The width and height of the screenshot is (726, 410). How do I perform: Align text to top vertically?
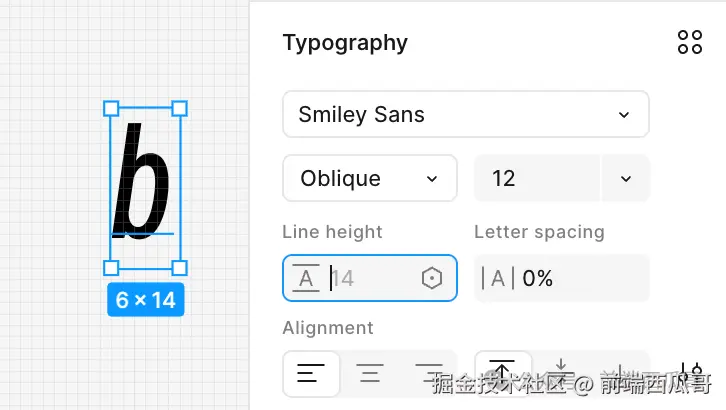pyautogui.click(x=502, y=372)
